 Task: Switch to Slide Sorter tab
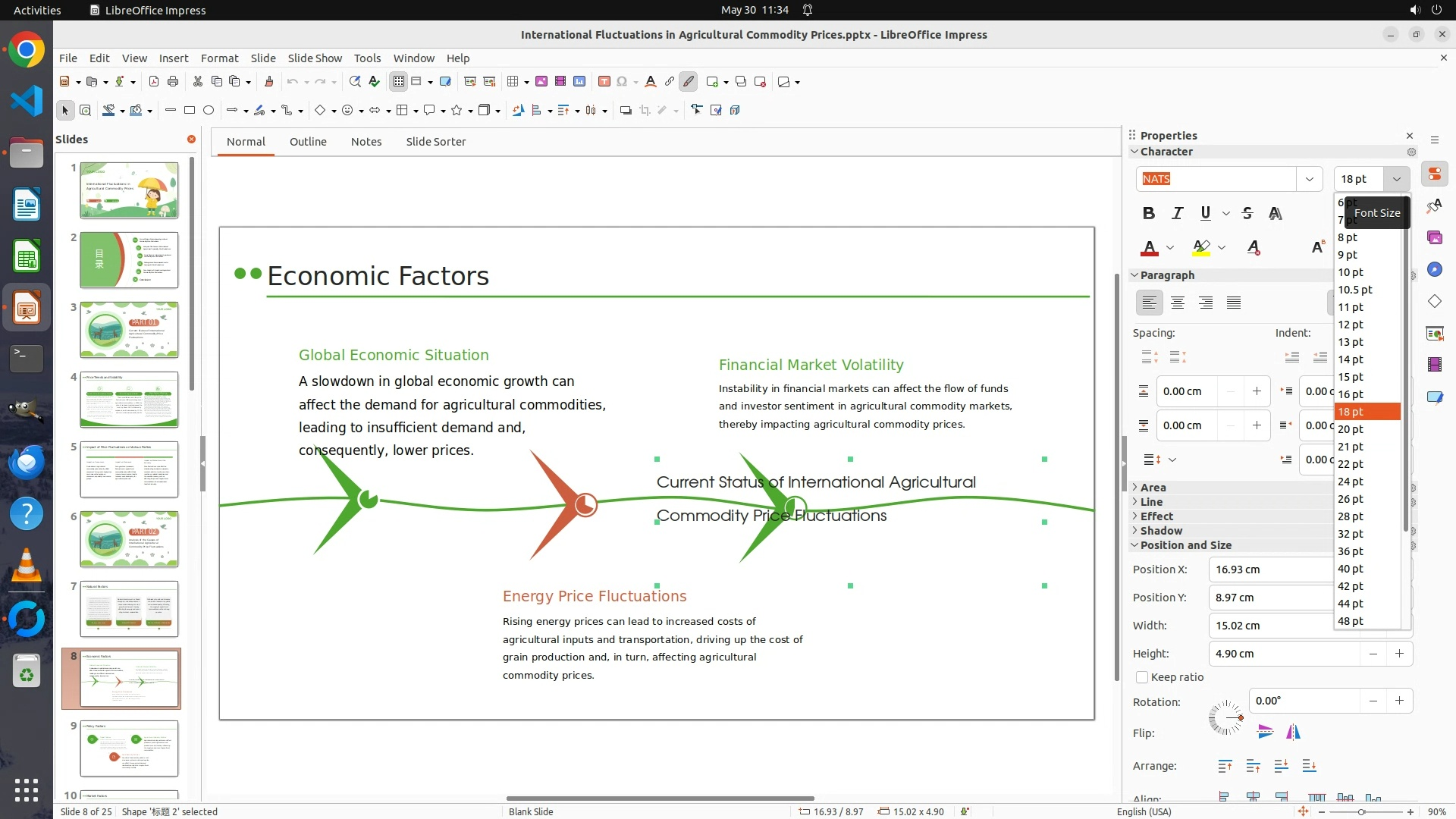[x=435, y=142]
